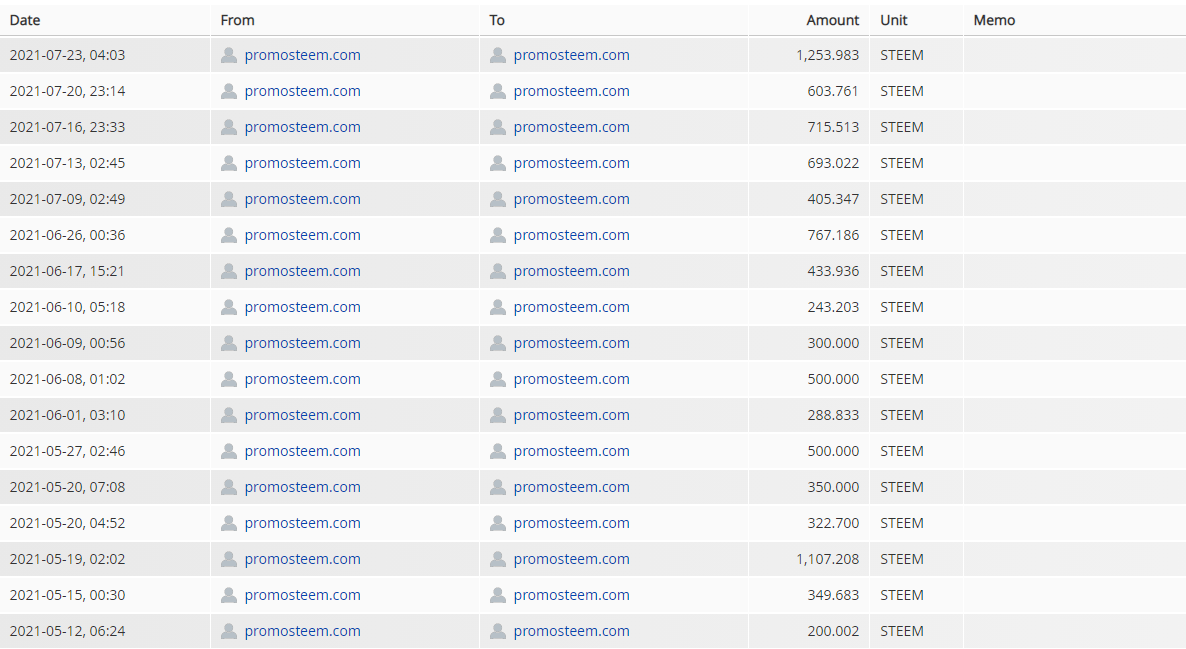The width and height of the screenshot is (1186, 649).
Task: Click the From avatar icon in the 2021-05-19 row
Action: click(x=228, y=559)
